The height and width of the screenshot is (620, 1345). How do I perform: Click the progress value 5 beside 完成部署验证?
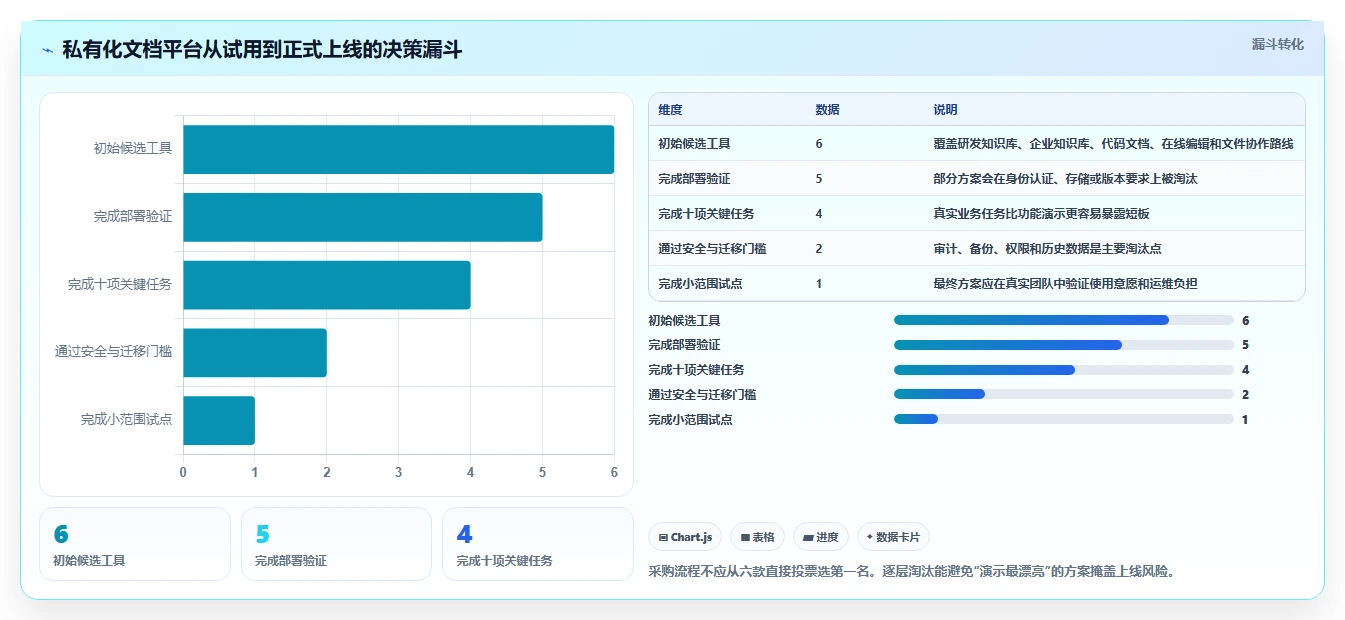pos(1246,345)
